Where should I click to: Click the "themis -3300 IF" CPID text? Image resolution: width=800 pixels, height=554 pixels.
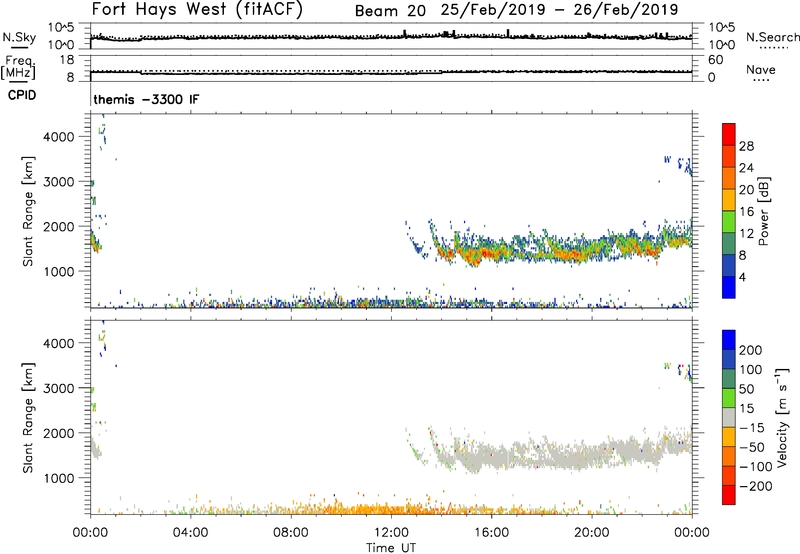(x=146, y=99)
